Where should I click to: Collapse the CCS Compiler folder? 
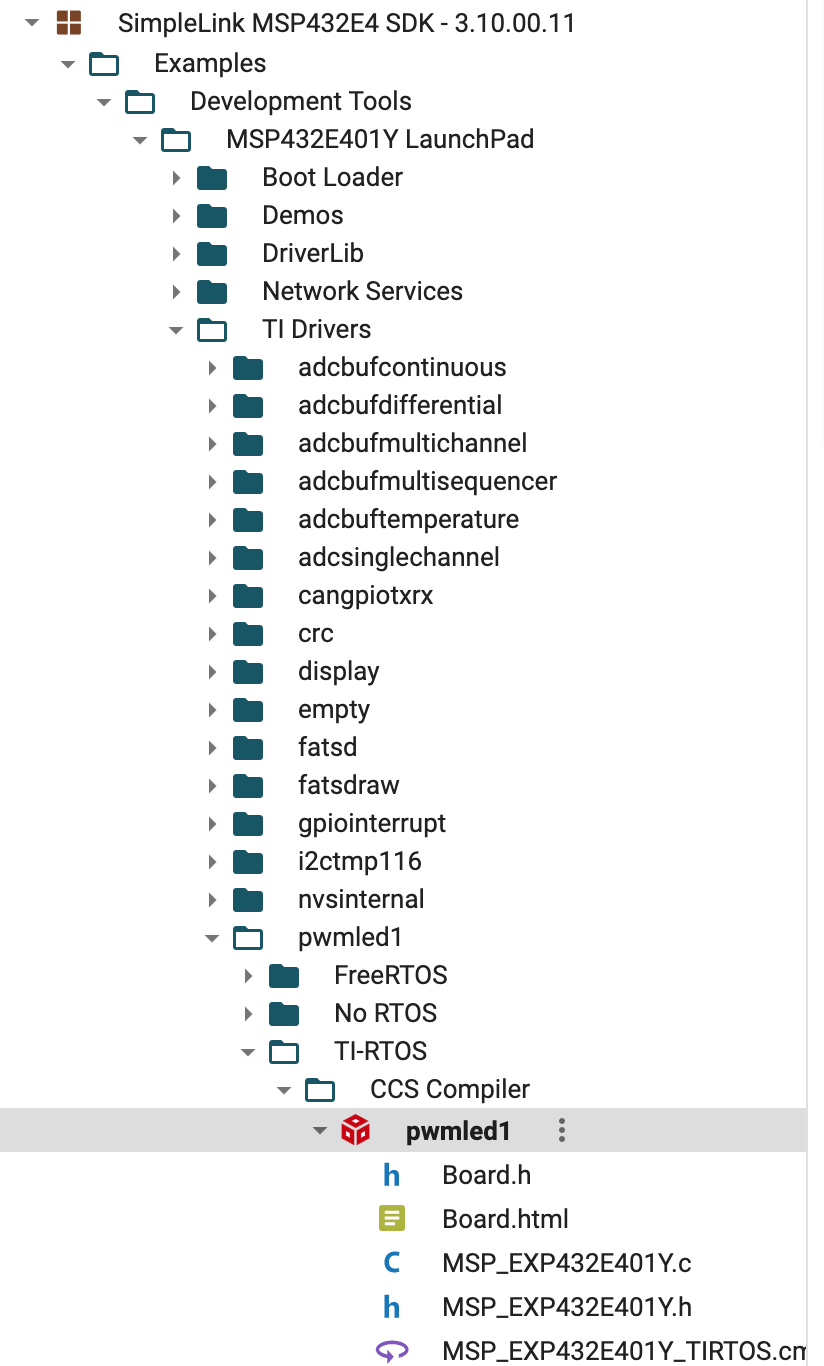pyautogui.click(x=284, y=1090)
